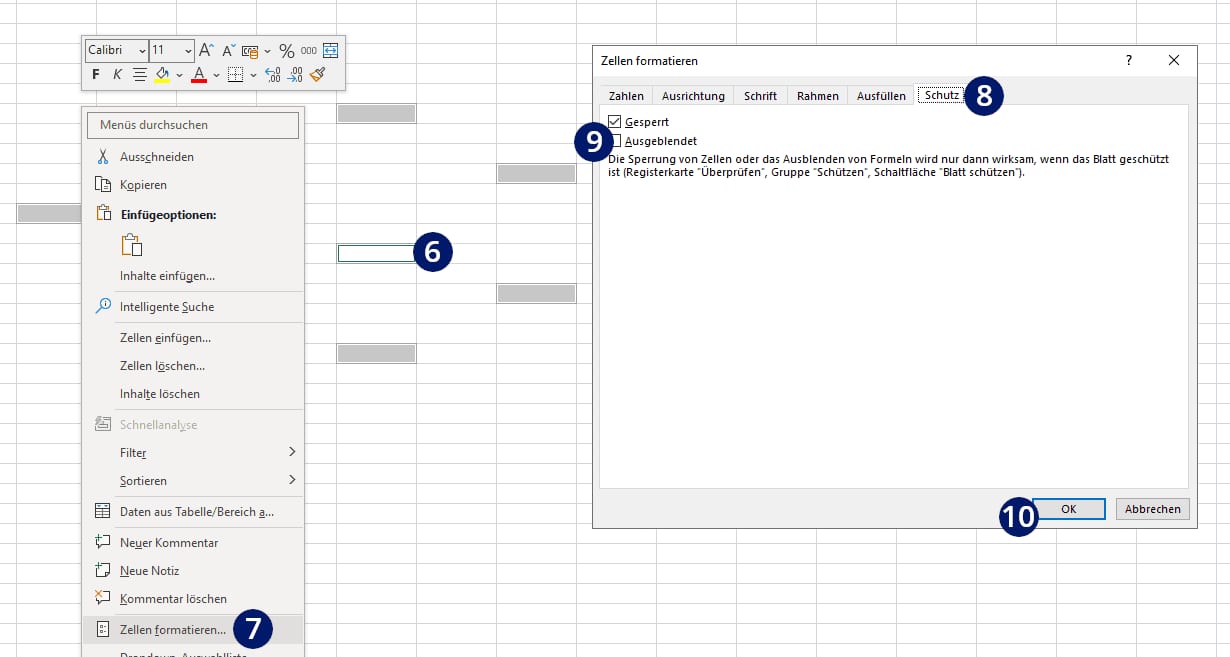Switch to the Rahmen tab

[817, 96]
